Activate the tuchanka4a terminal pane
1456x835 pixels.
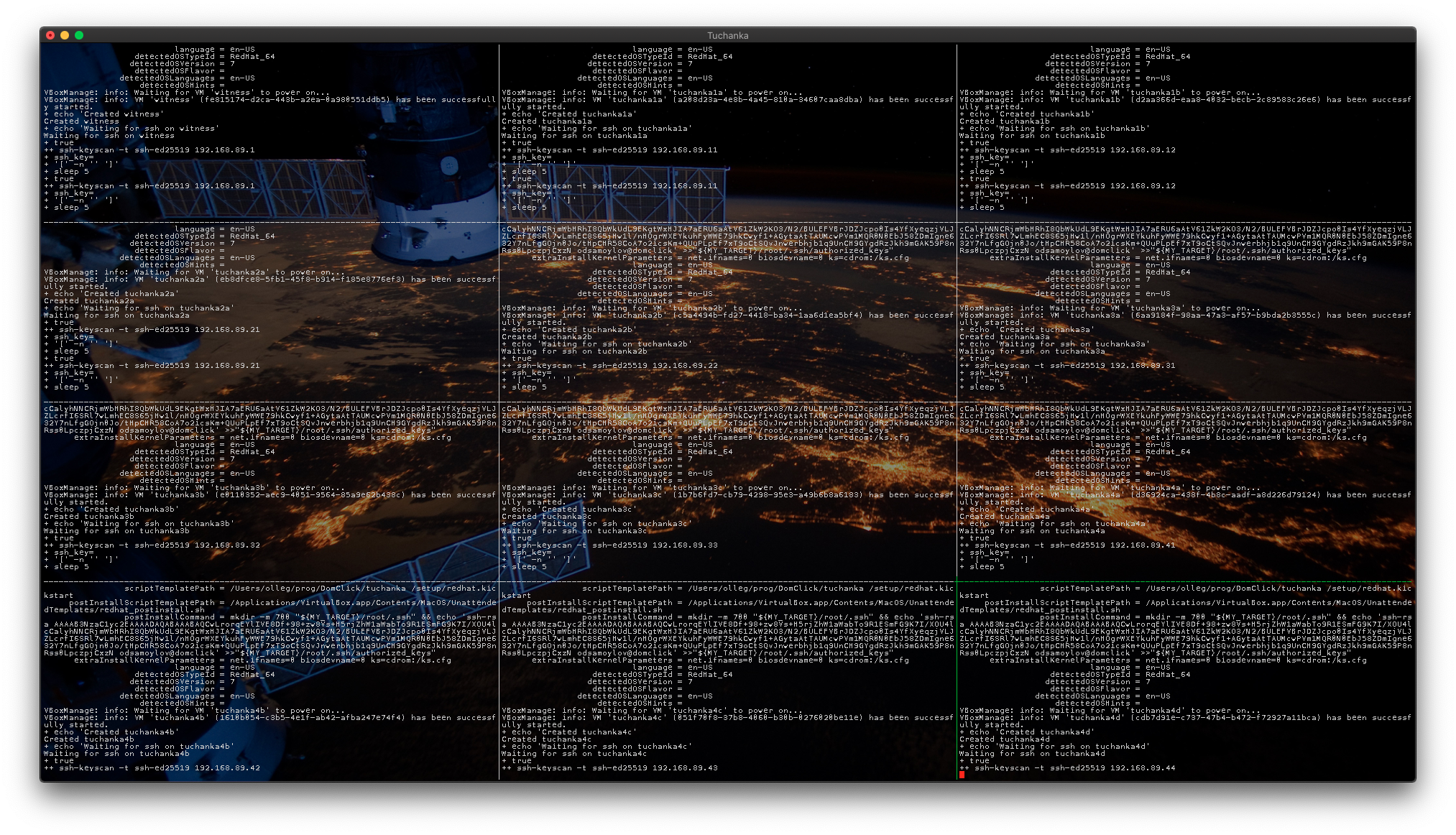(1186, 492)
